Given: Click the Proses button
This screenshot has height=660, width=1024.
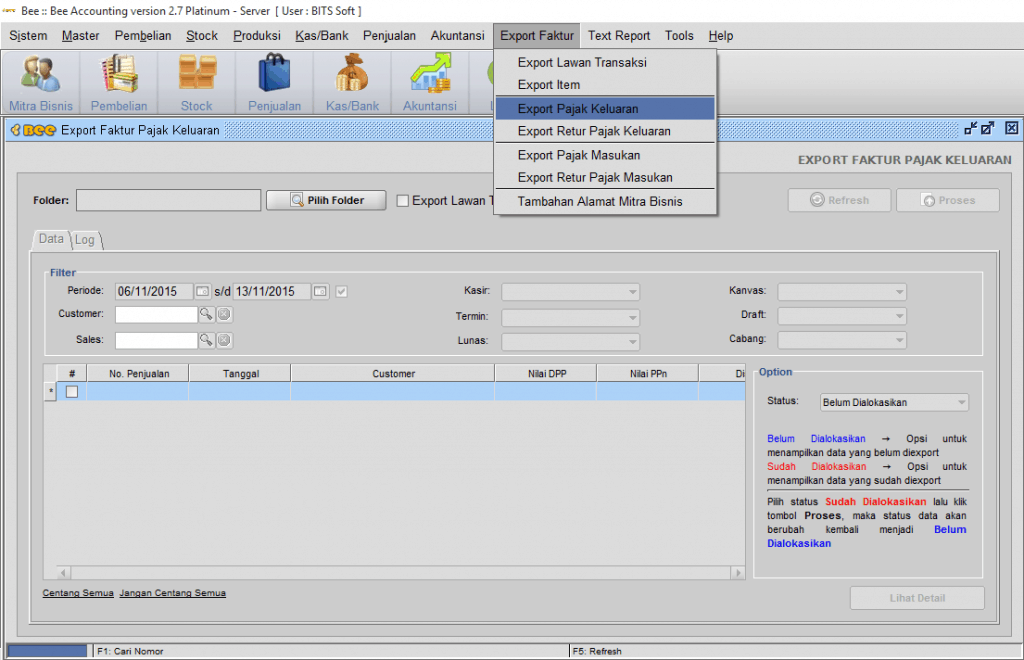Looking at the screenshot, I should pos(948,200).
